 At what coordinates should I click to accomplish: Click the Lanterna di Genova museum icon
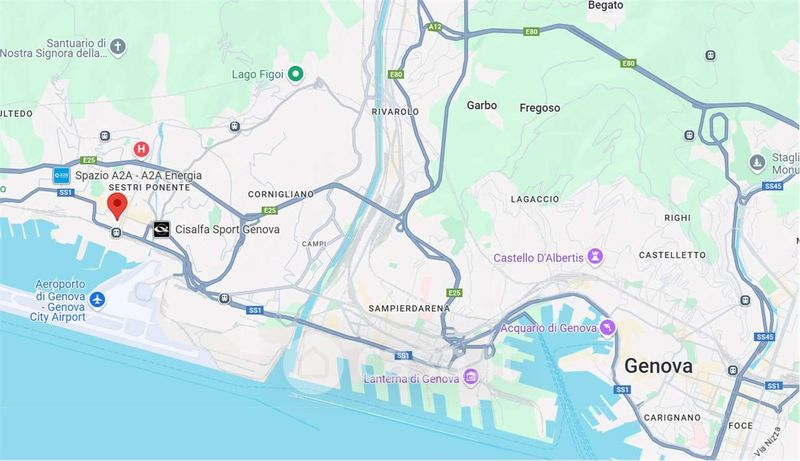tap(470, 378)
